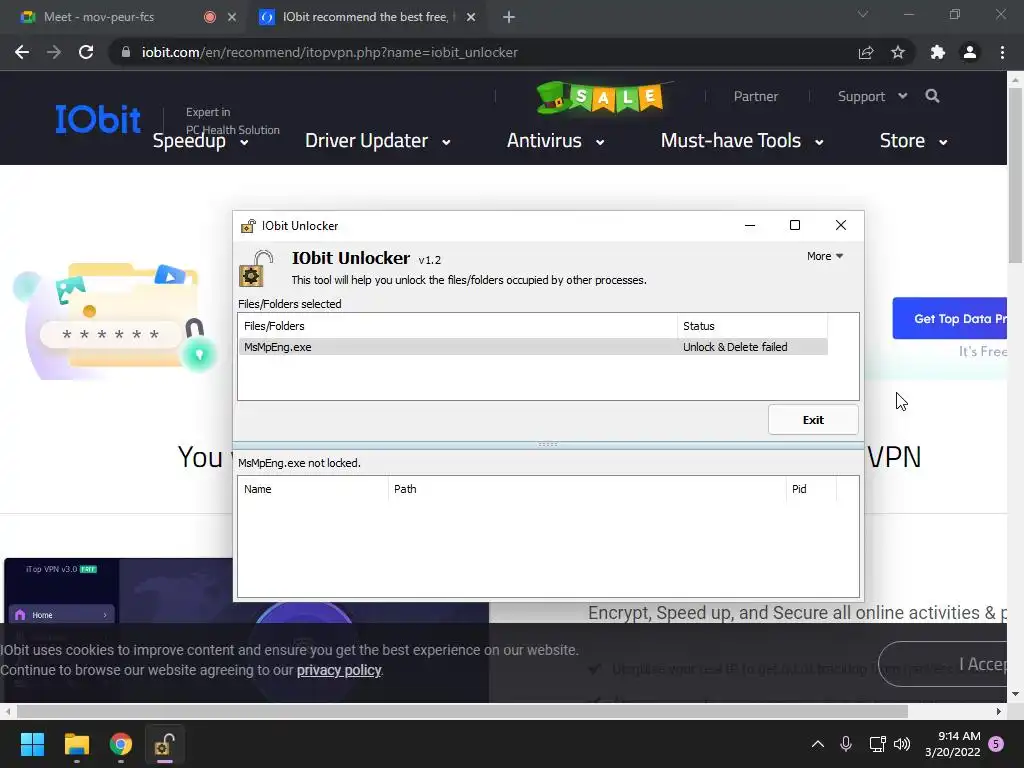Open volume control tray icon
Viewport: 1024px width, 768px height.
[x=902, y=744]
